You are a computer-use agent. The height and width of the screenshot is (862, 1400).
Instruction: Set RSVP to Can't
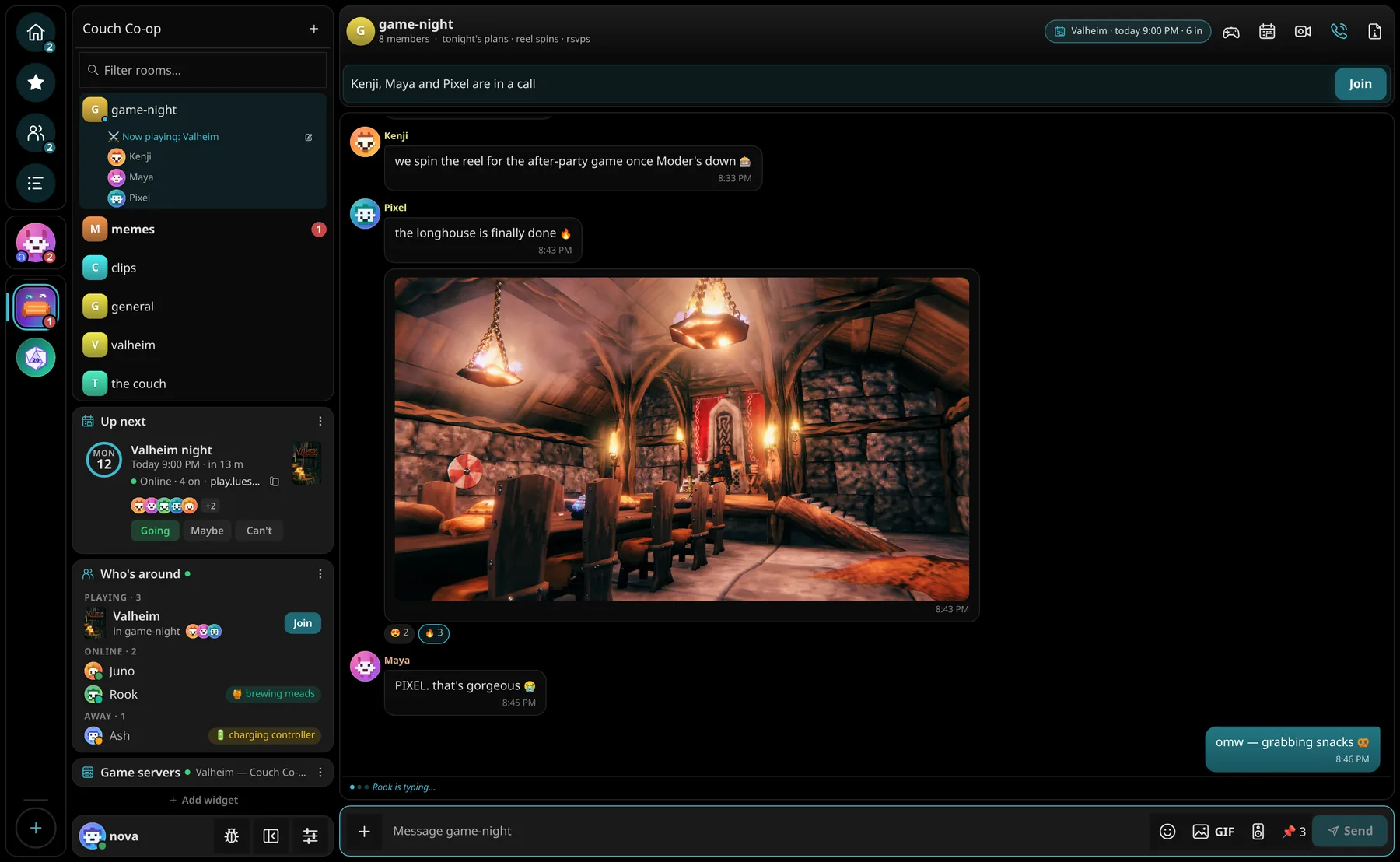coord(259,531)
